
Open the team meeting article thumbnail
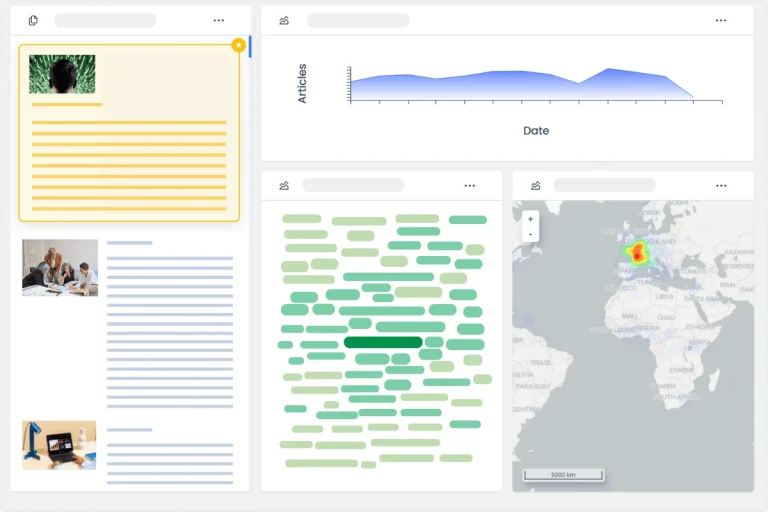point(60,267)
